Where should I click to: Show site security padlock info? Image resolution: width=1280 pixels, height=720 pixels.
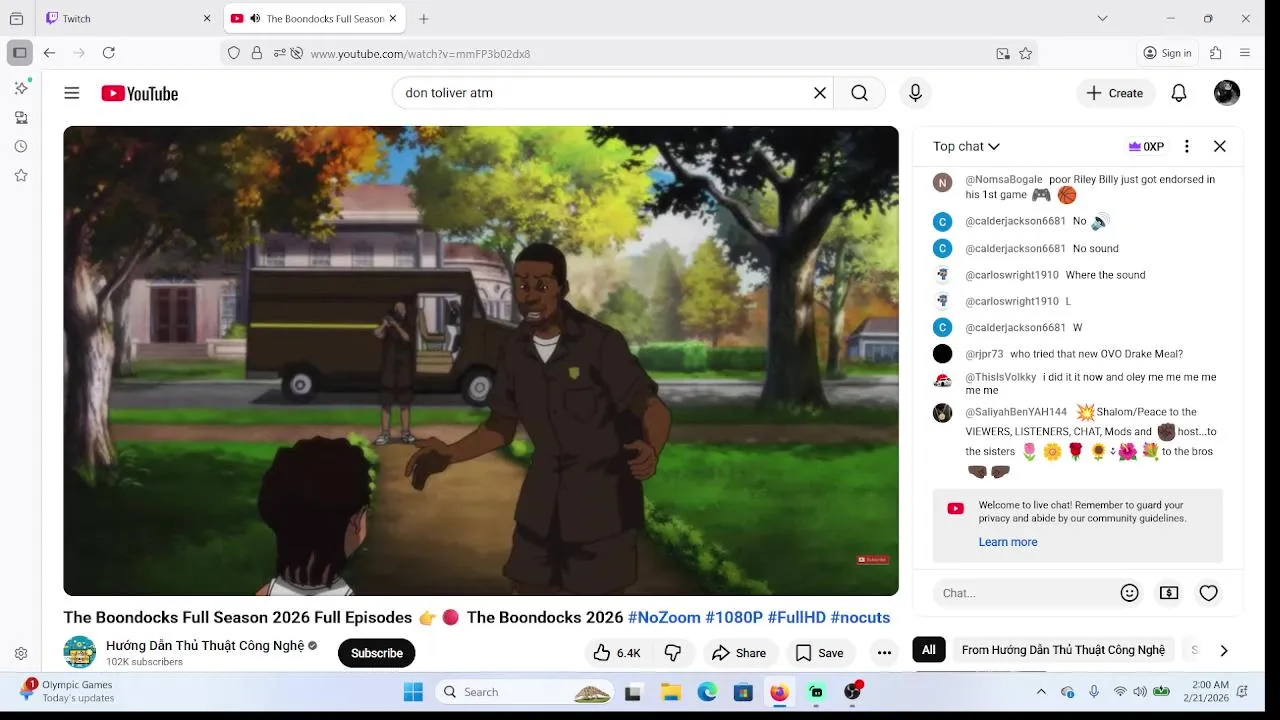point(257,54)
